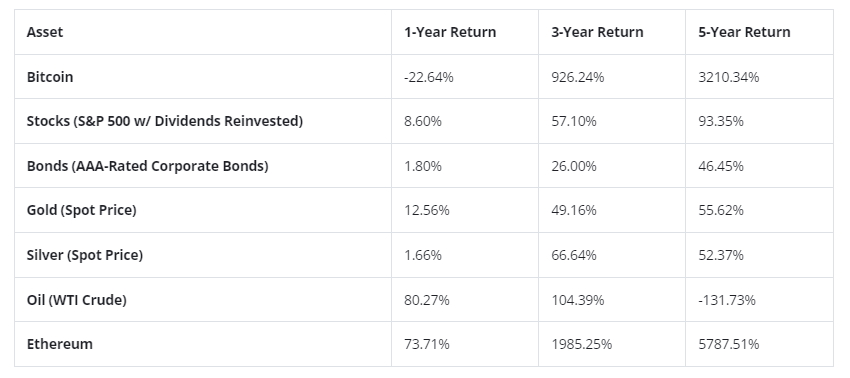Select the Gold (Spot Price) cell
The image size is (850, 378).
click(81, 210)
